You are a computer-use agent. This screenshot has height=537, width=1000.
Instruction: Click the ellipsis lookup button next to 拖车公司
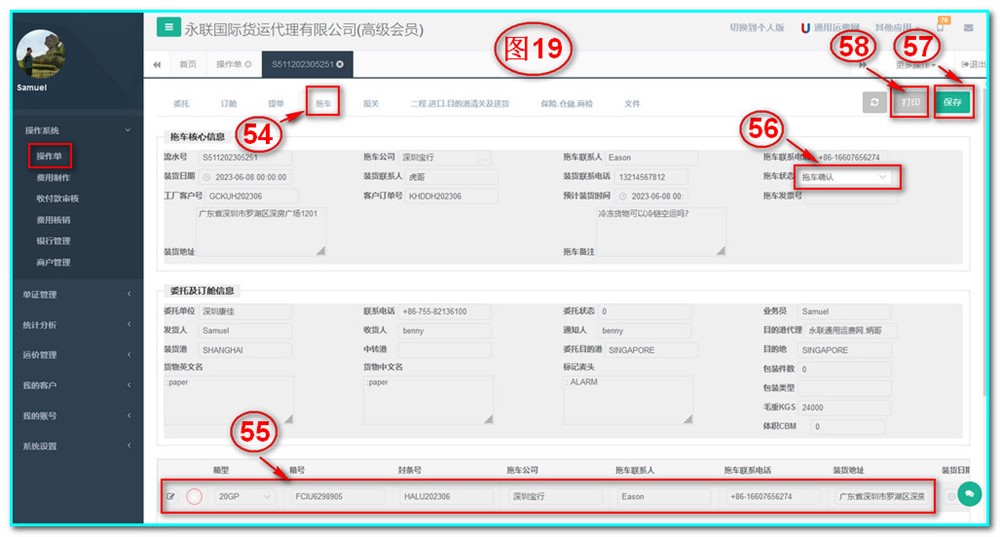485,158
